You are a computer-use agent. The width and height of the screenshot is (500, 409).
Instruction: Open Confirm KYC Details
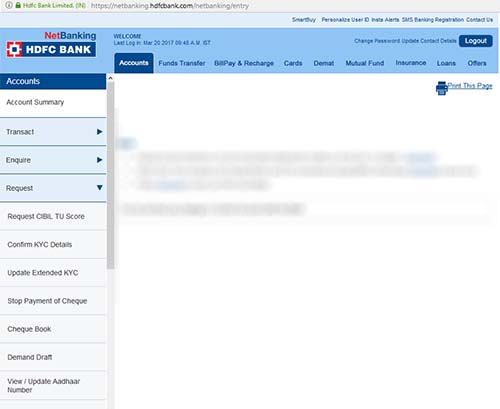[x=53, y=244]
